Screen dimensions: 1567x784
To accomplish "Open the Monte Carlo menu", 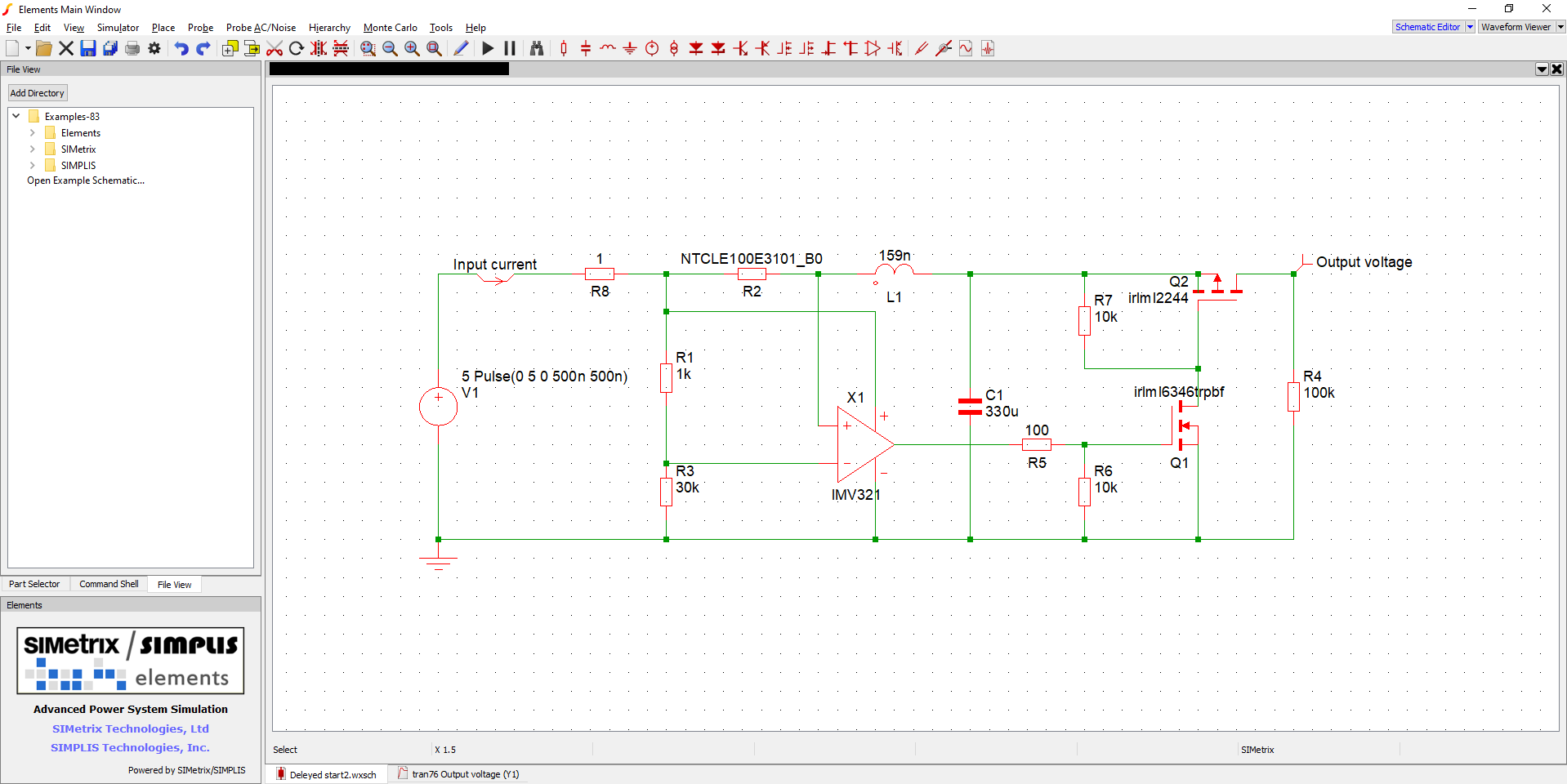I will pyautogui.click(x=390, y=28).
